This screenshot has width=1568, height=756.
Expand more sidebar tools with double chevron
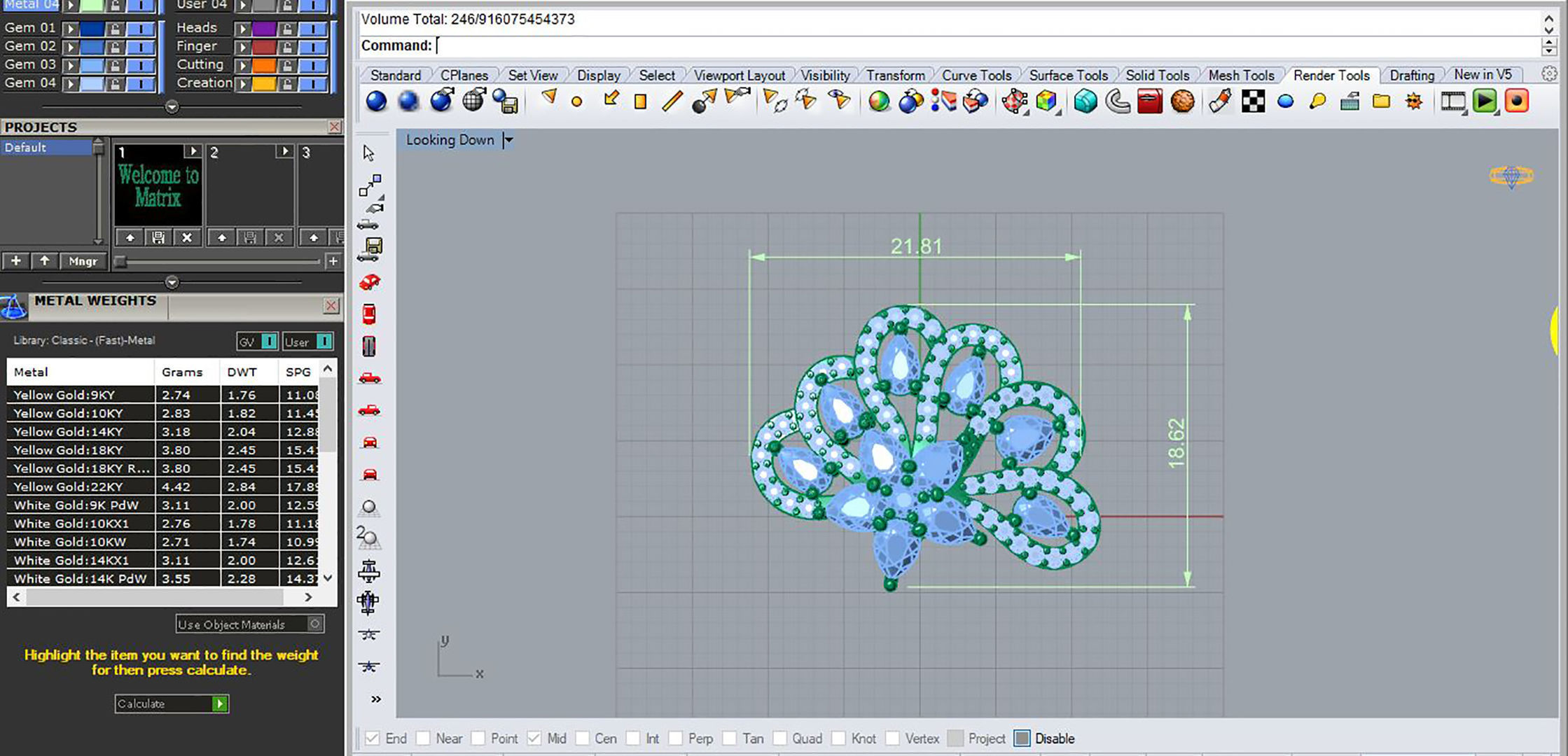(376, 699)
